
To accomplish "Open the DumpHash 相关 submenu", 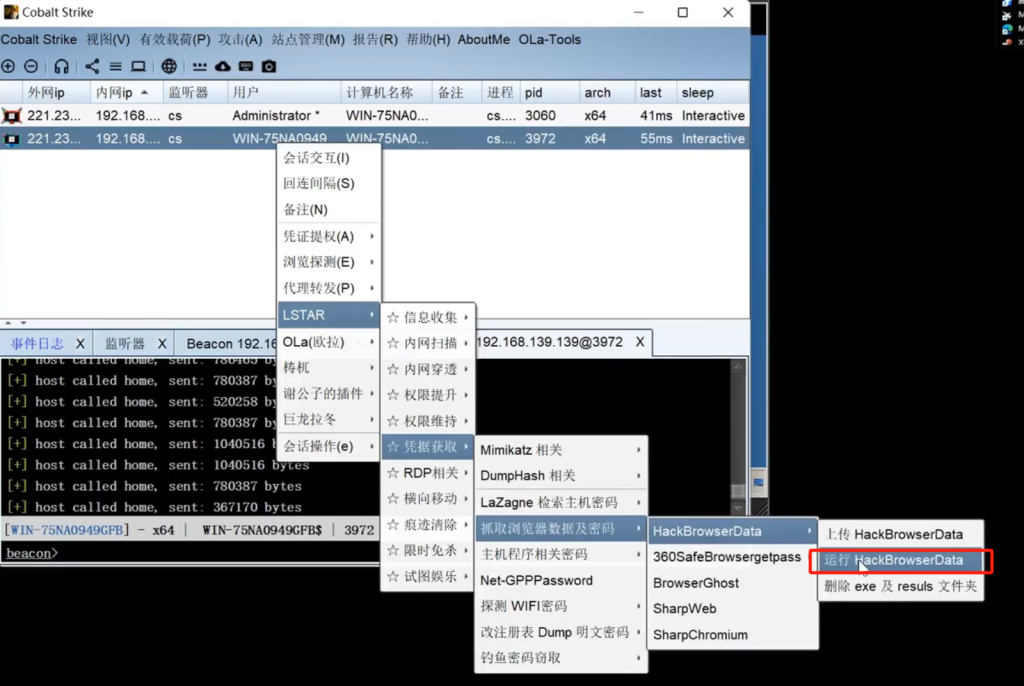I will point(561,476).
